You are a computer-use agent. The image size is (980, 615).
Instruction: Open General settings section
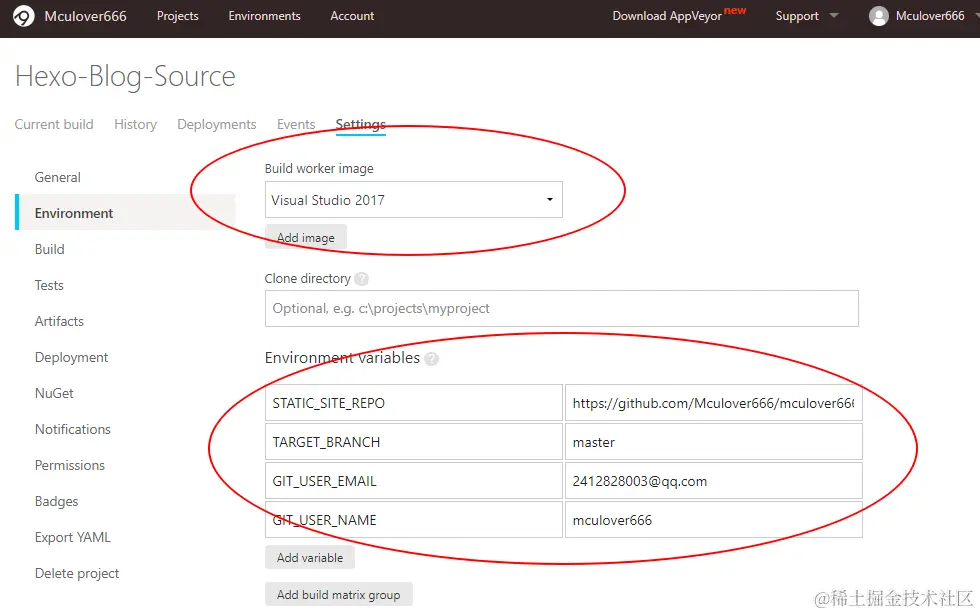58,178
